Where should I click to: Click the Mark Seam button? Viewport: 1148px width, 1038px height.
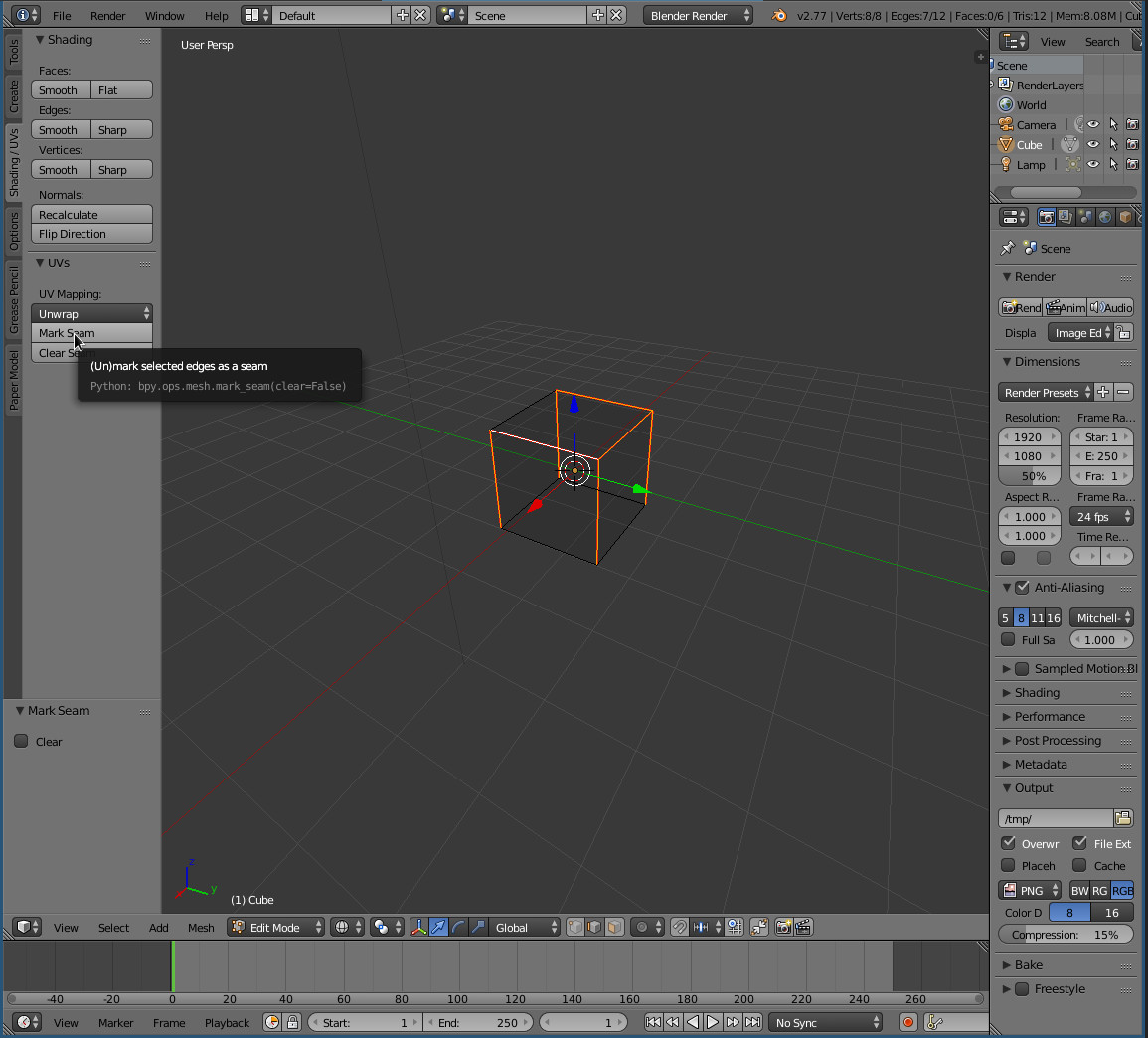point(91,333)
